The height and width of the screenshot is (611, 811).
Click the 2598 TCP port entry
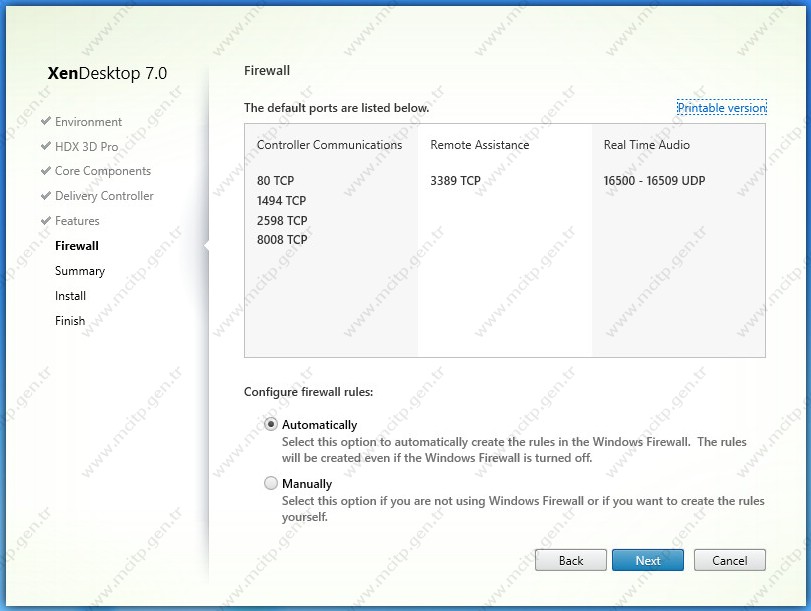click(x=282, y=220)
